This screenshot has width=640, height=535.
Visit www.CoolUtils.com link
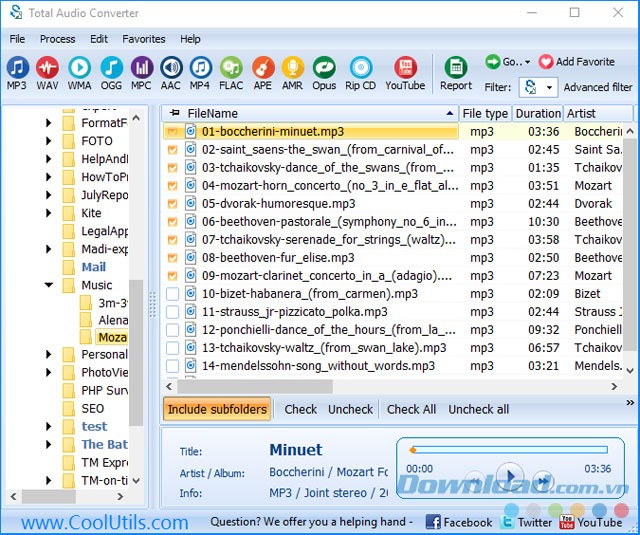(x=105, y=522)
